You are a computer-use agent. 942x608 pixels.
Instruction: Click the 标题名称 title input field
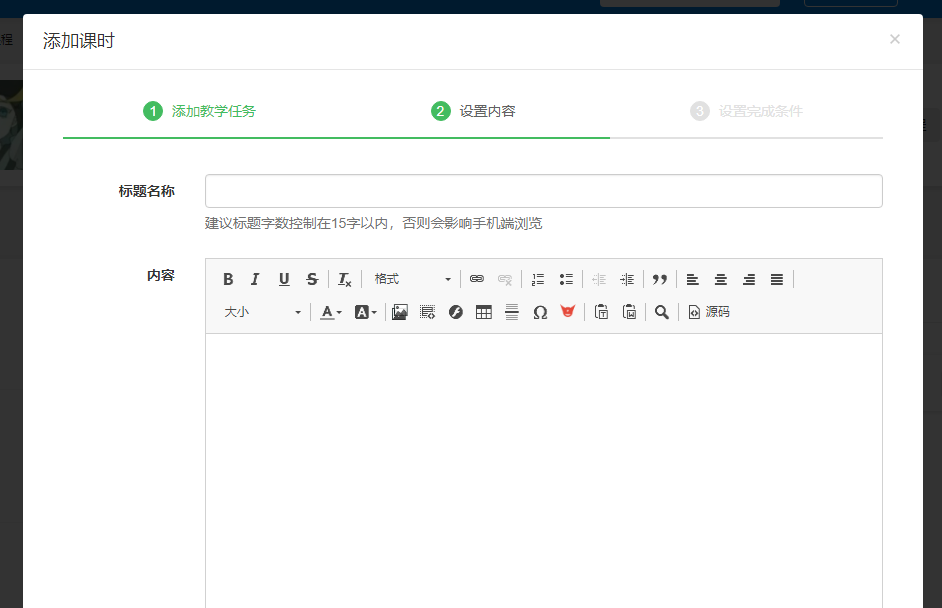543,191
